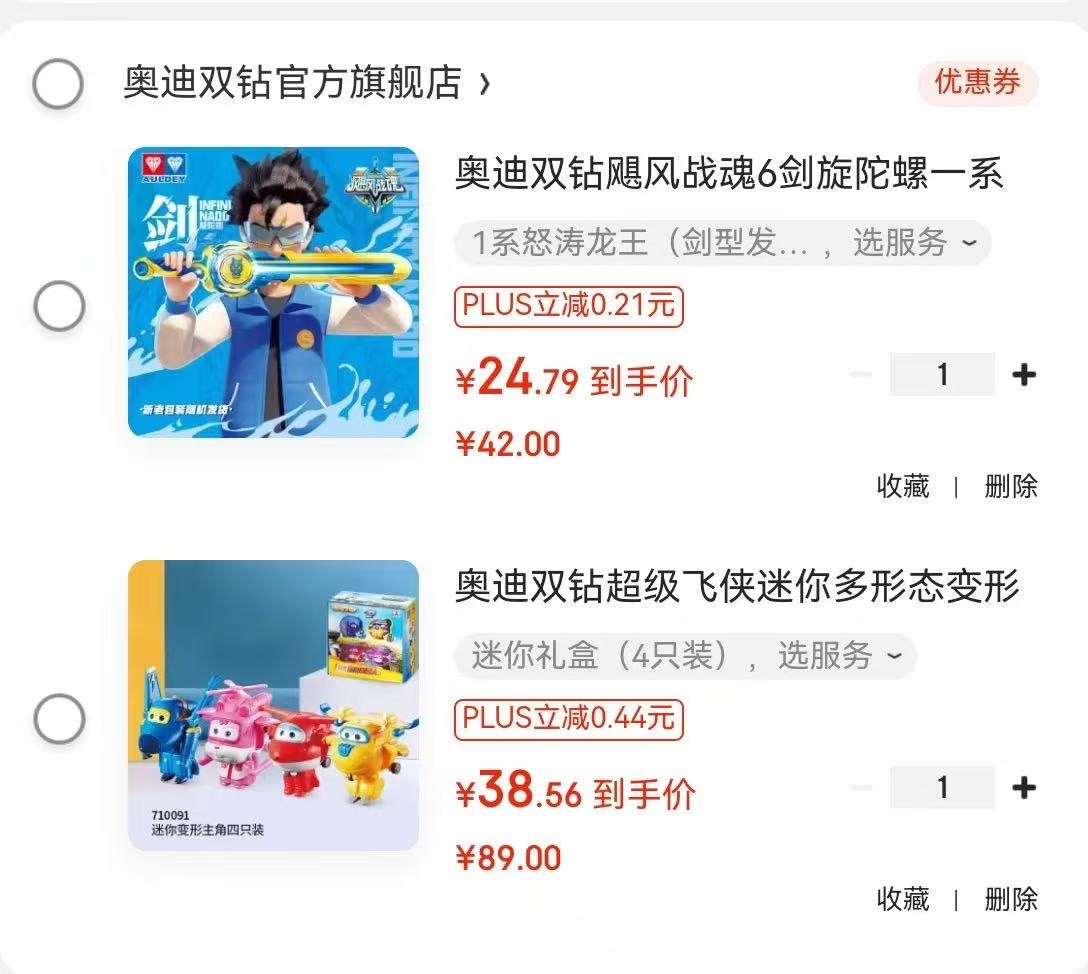Viewport: 1088px width, 974px height.
Task: 删除 the 飓风战魂 item from cart
Action: click(x=1011, y=486)
